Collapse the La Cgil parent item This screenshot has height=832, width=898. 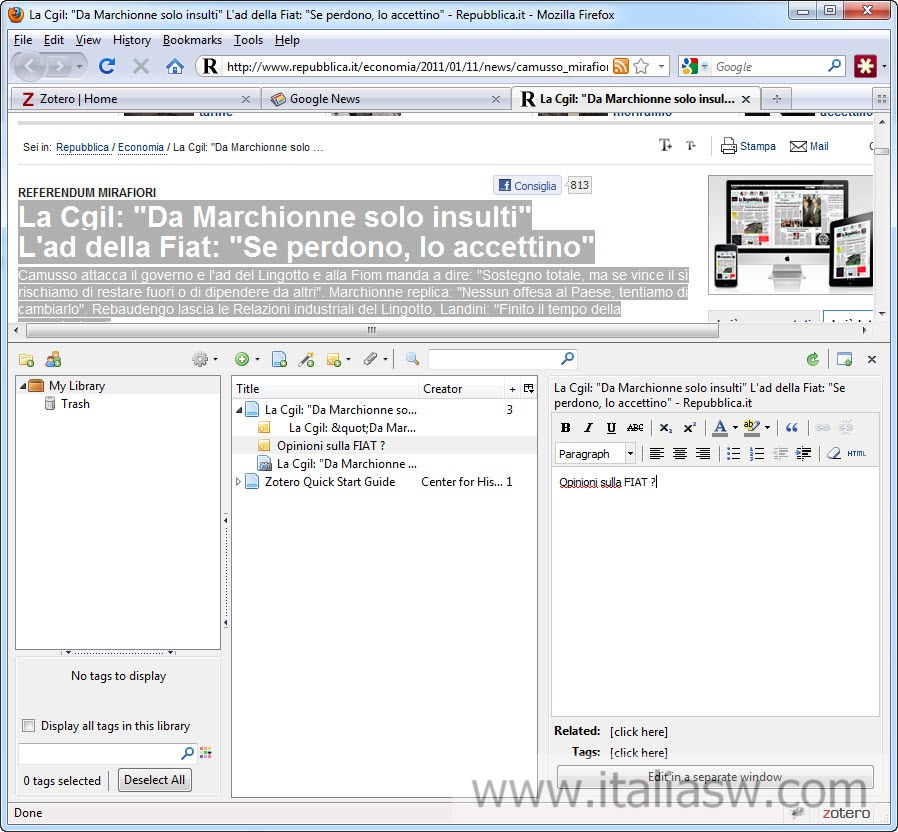[x=238, y=409]
